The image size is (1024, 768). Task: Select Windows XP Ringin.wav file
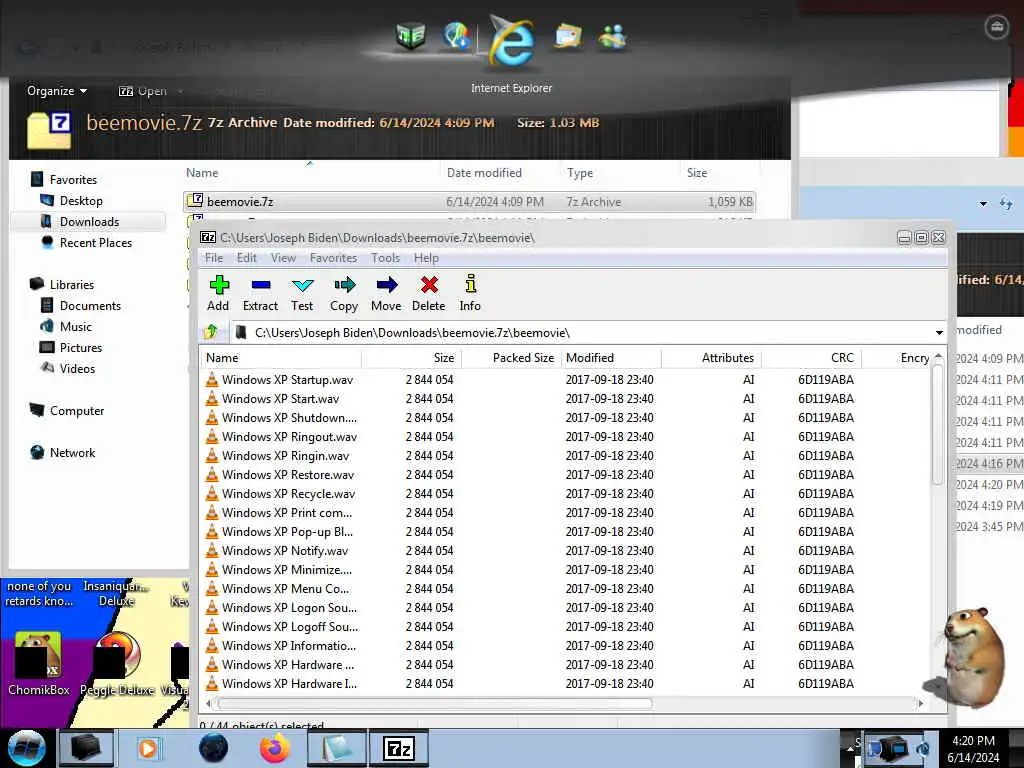coord(285,455)
